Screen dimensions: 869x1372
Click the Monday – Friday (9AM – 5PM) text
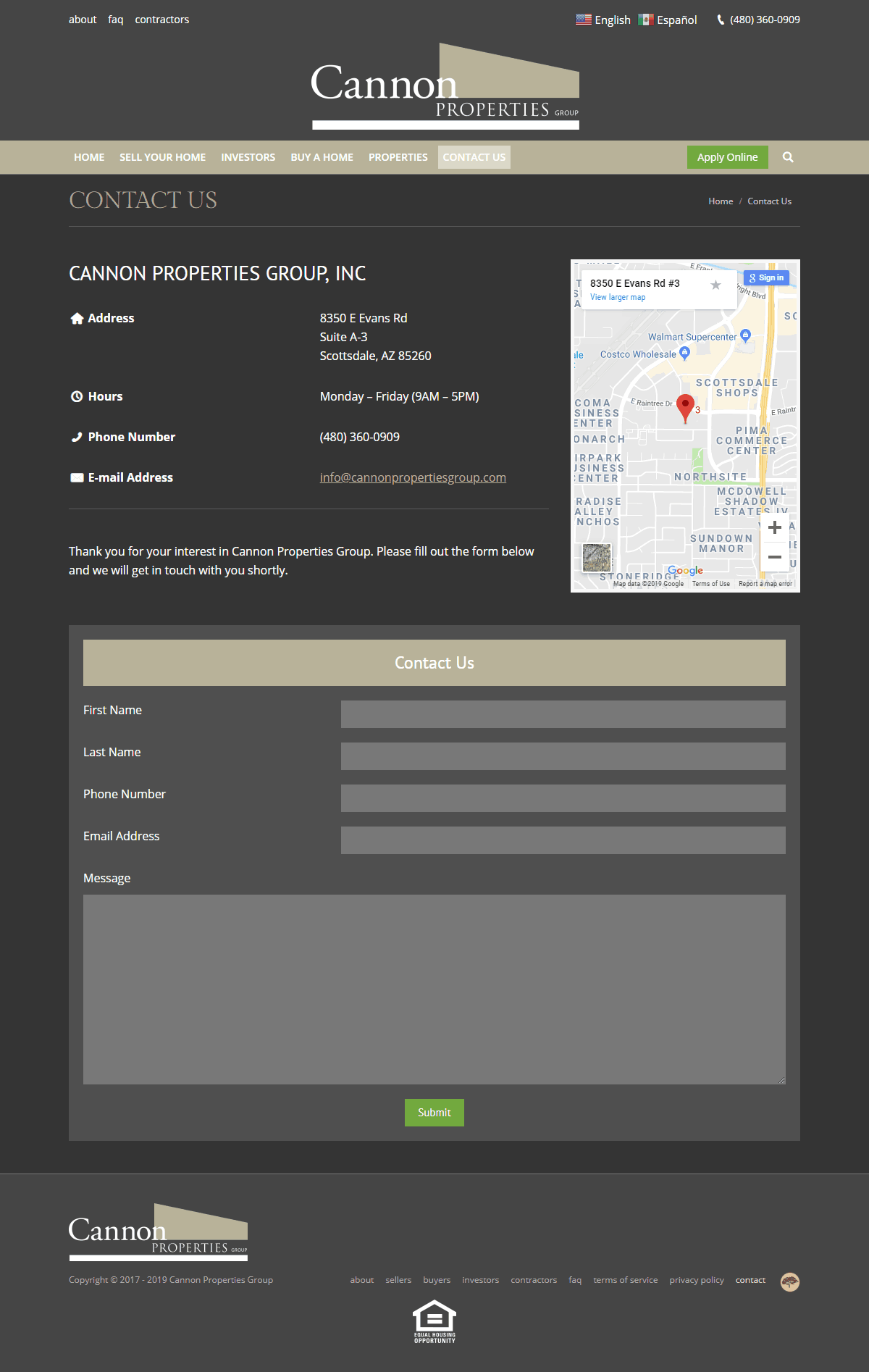400,396
